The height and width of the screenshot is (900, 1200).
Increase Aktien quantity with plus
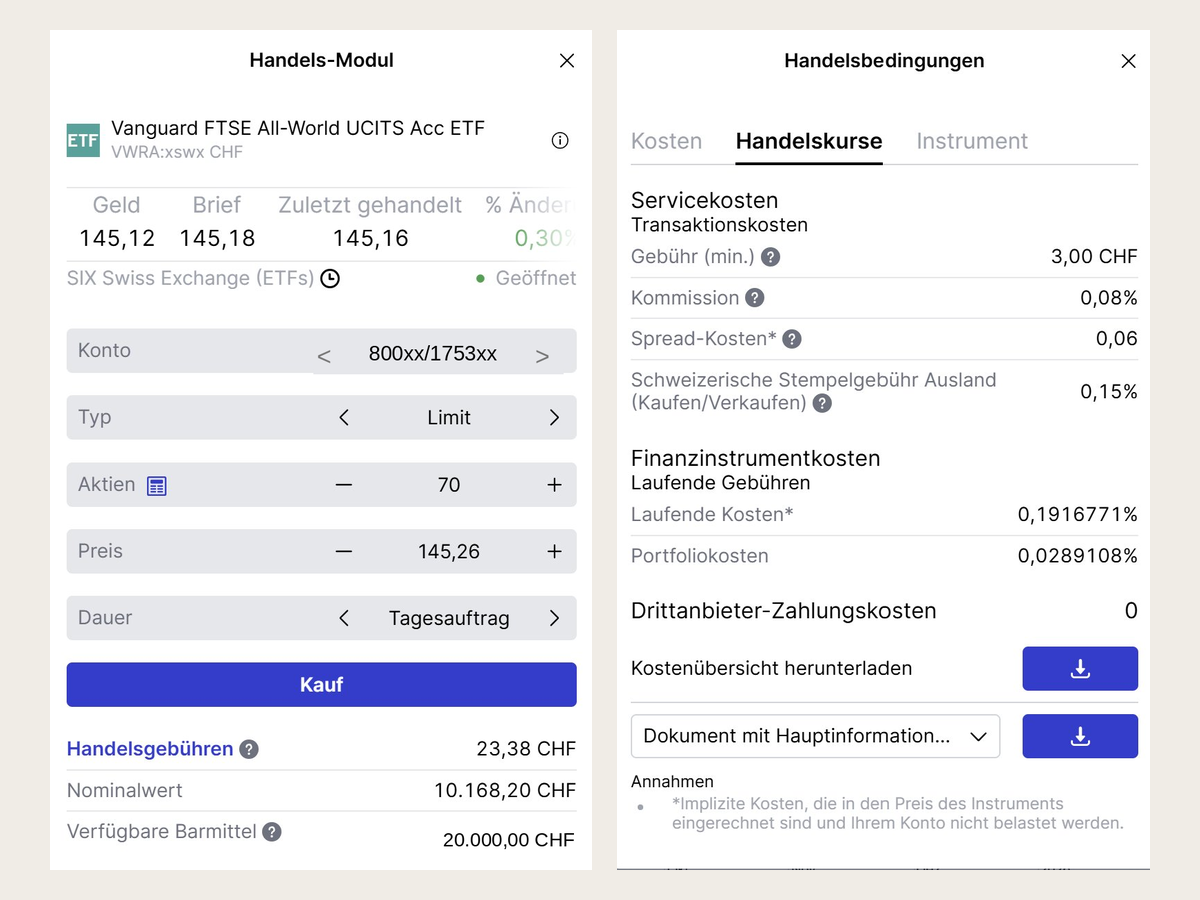(x=554, y=485)
